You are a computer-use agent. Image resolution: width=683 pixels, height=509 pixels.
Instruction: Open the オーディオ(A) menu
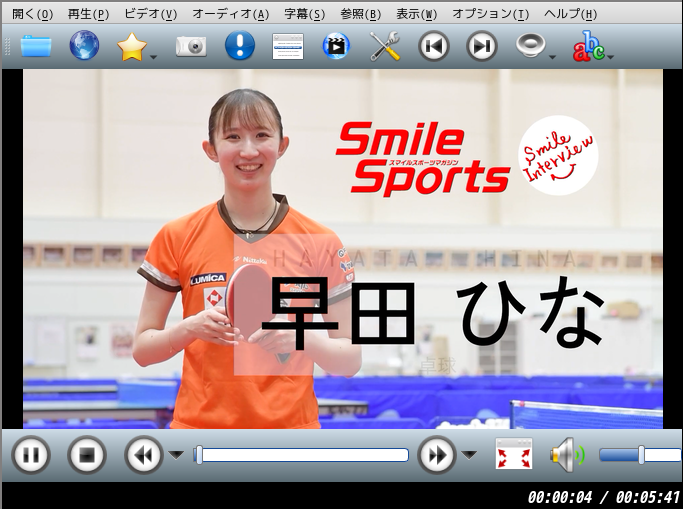[x=231, y=14]
